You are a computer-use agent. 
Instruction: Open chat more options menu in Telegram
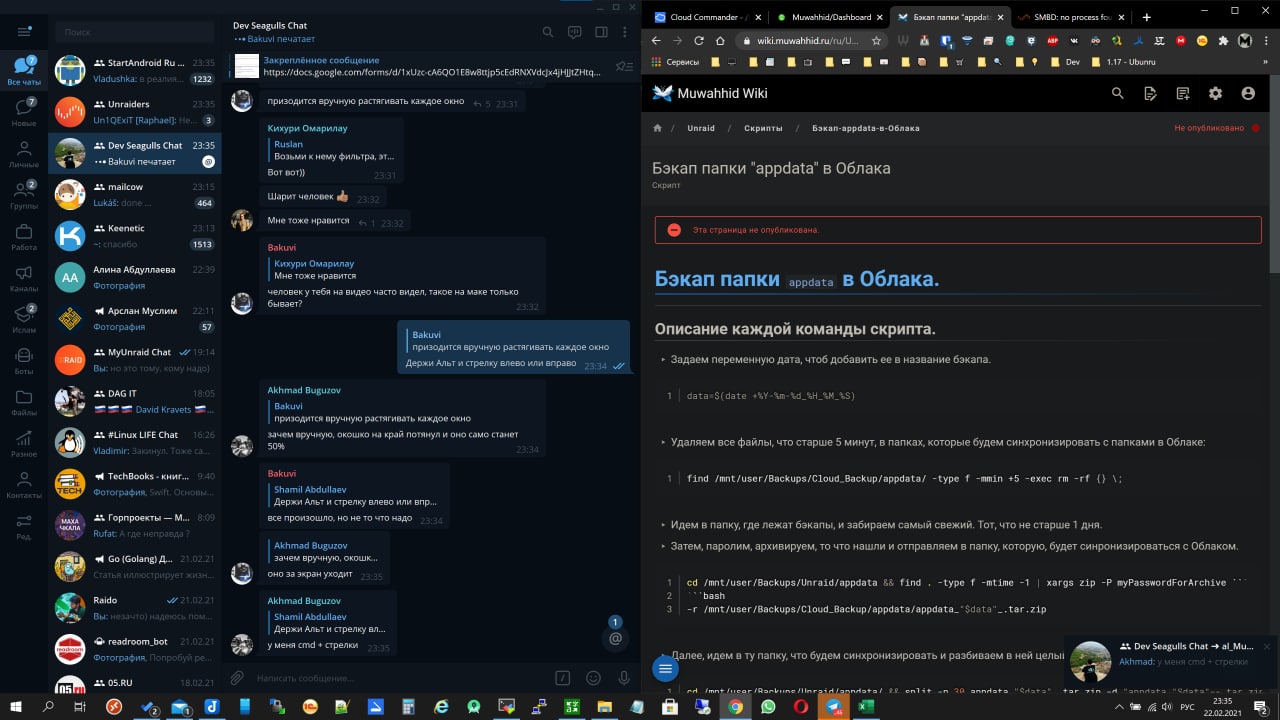pyautogui.click(x=625, y=32)
